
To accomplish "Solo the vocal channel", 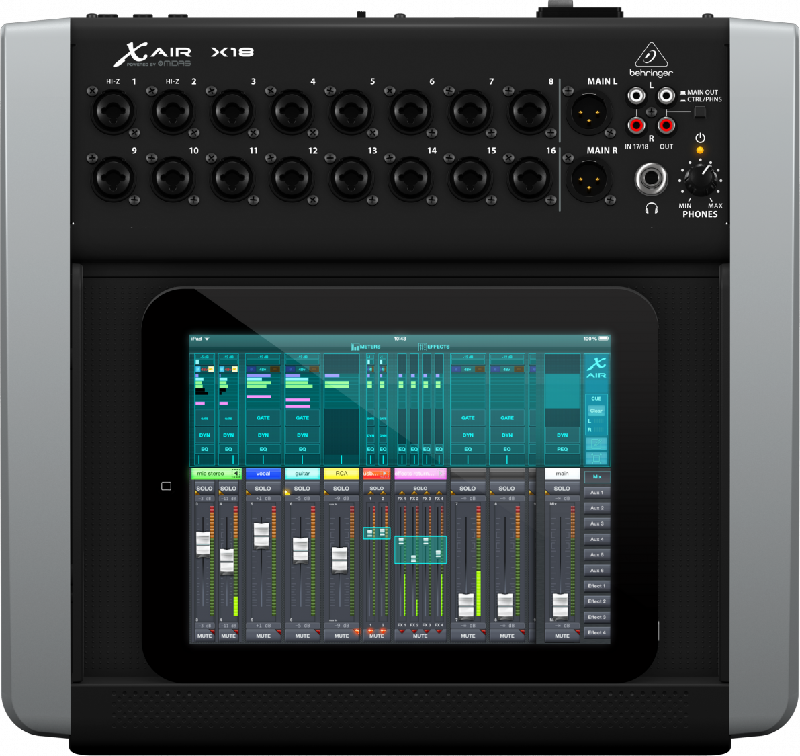I will [263, 488].
